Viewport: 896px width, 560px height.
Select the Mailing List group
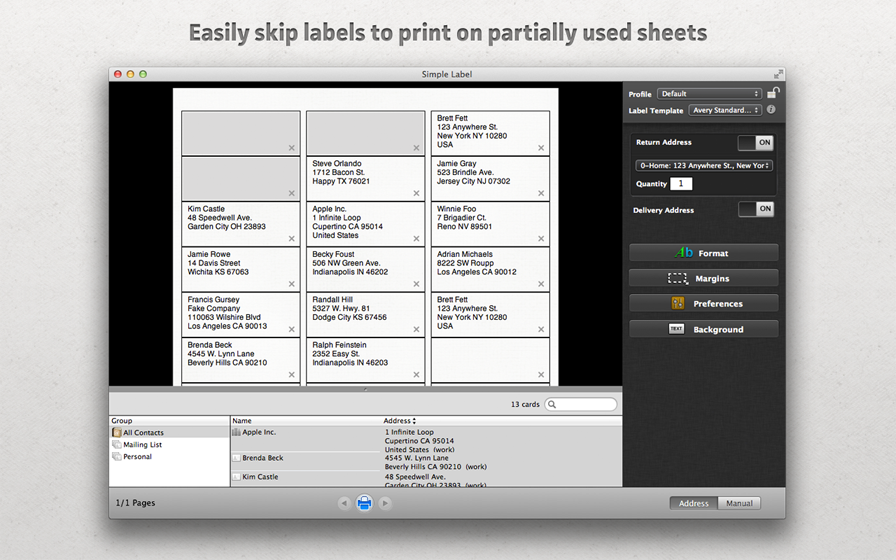click(169, 445)
